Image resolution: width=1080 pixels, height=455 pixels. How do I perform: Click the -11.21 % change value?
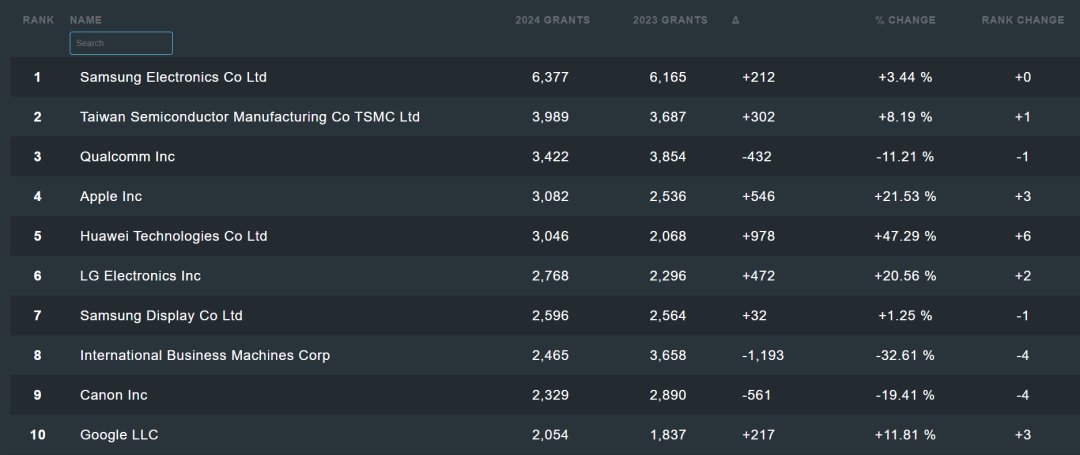click(905, 157)
